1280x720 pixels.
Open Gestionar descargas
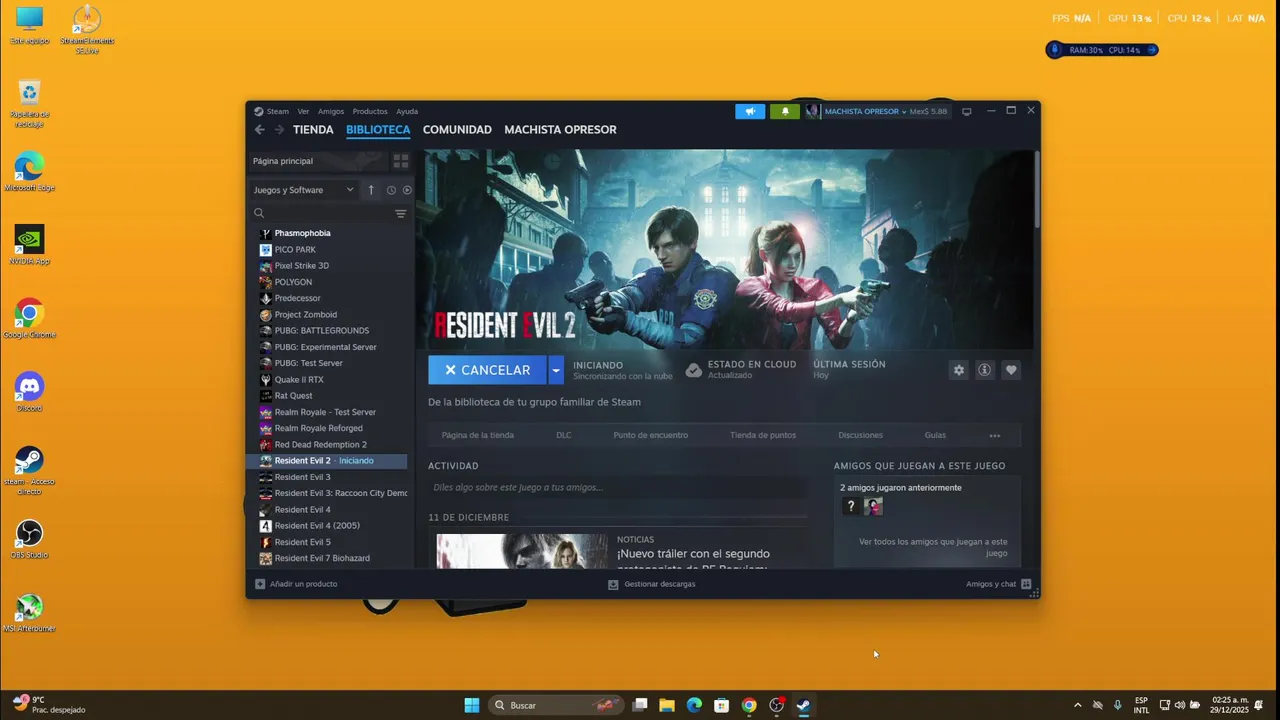pos(652,584)
